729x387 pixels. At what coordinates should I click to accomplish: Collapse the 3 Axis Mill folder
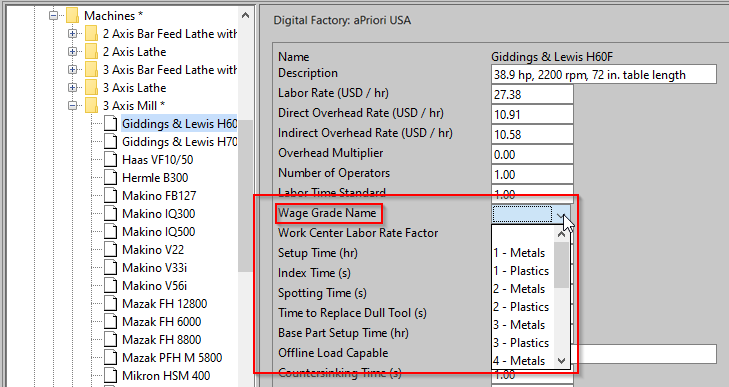click(72, 106)
